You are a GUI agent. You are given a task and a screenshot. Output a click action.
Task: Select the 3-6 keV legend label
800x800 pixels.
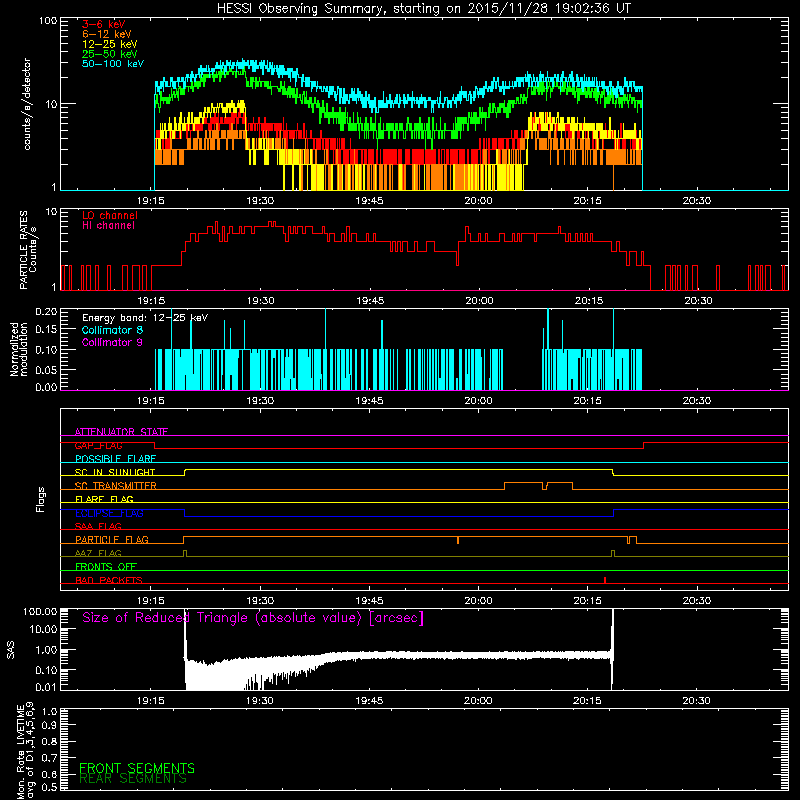(x=104, y=24)
